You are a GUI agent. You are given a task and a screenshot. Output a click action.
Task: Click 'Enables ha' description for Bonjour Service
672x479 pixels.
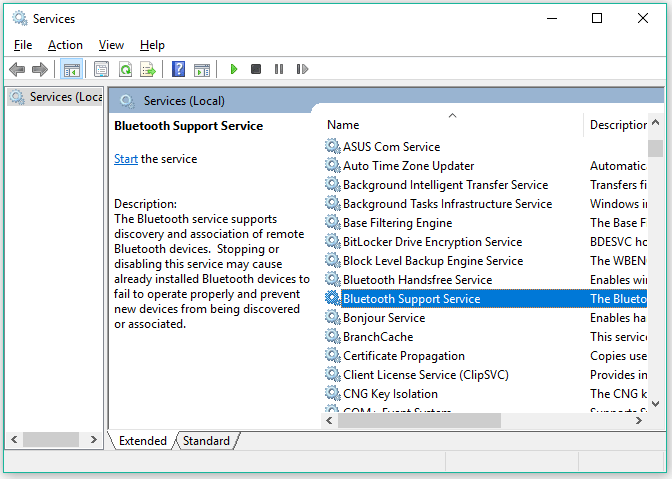coord(618,318)
